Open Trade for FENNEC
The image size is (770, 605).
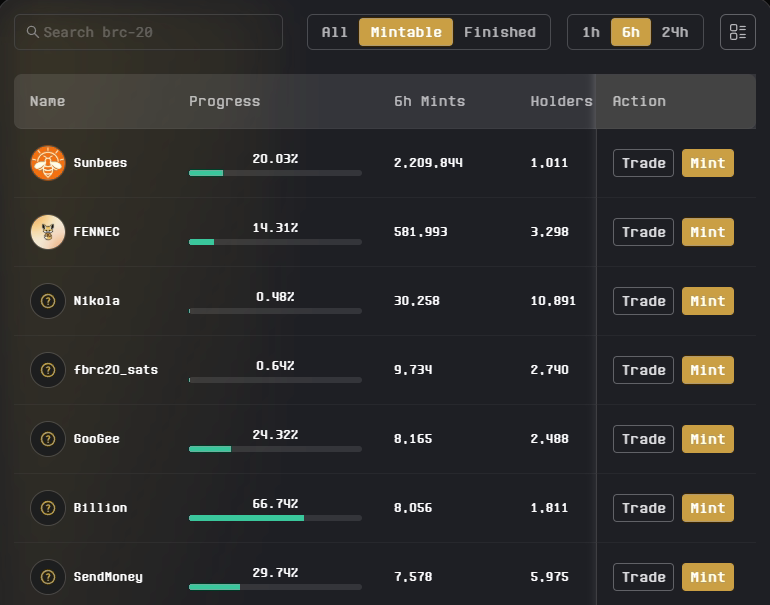[643, 232]
